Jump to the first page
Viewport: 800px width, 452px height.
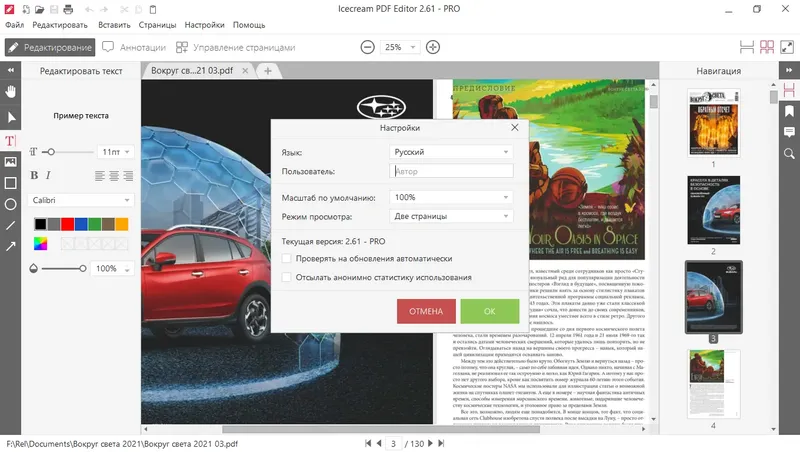pyautogui.click(x=368, y=443)
